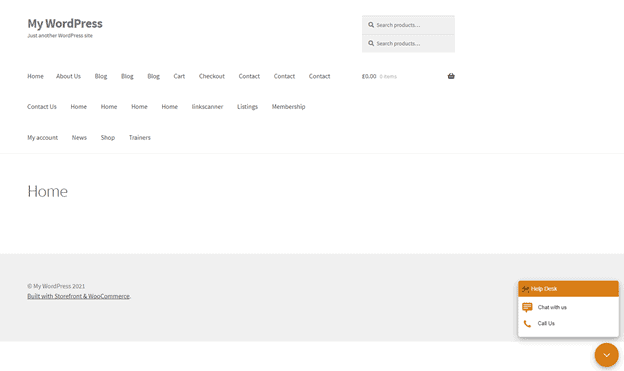Go to My account page
Screen dimensions: 624x371
(43, 138)
